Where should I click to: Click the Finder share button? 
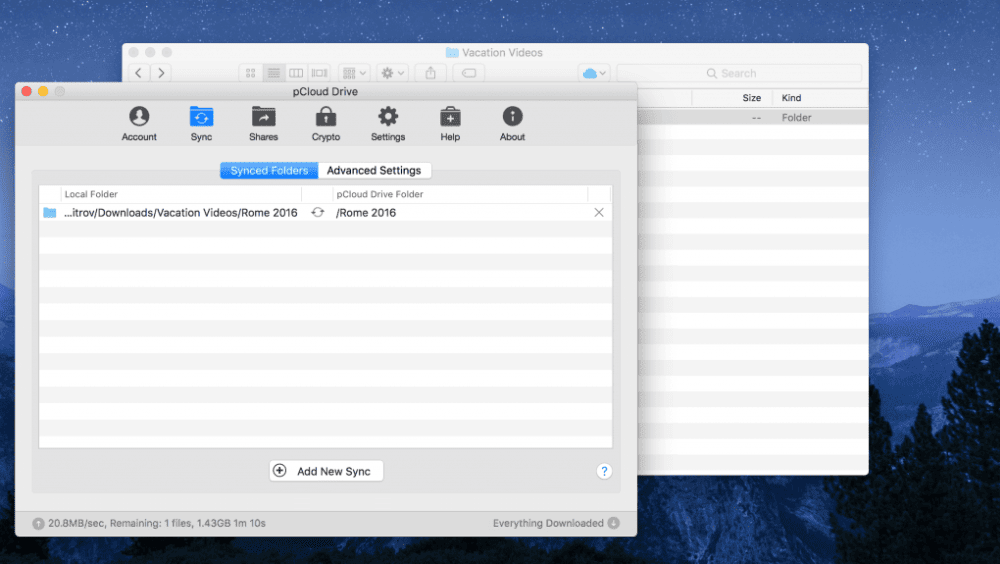point(430,73)
